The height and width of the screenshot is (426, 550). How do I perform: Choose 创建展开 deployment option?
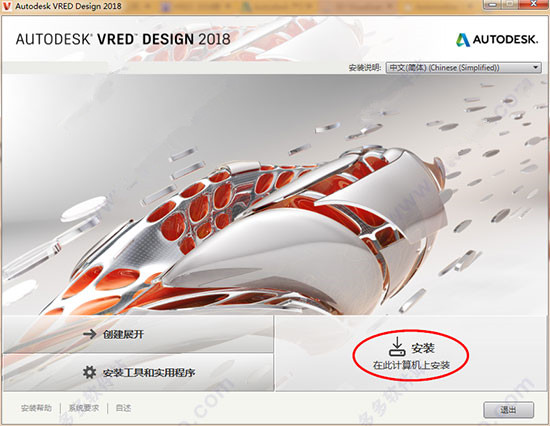[138, 334]
